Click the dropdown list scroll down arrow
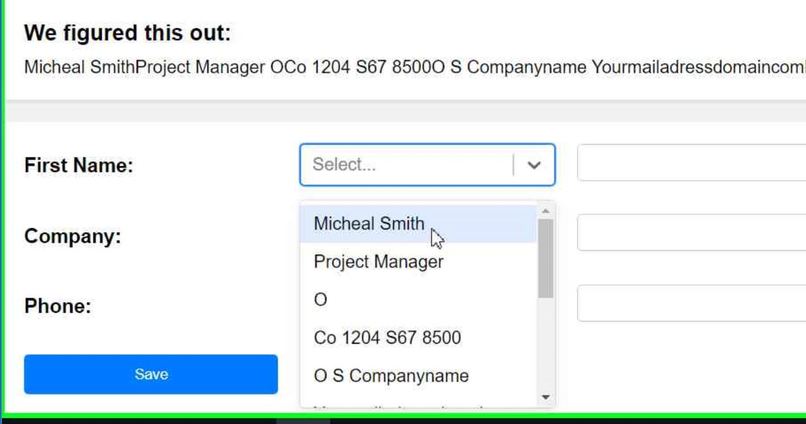Viewport: 806px width, 424px height. pos(545,397)
